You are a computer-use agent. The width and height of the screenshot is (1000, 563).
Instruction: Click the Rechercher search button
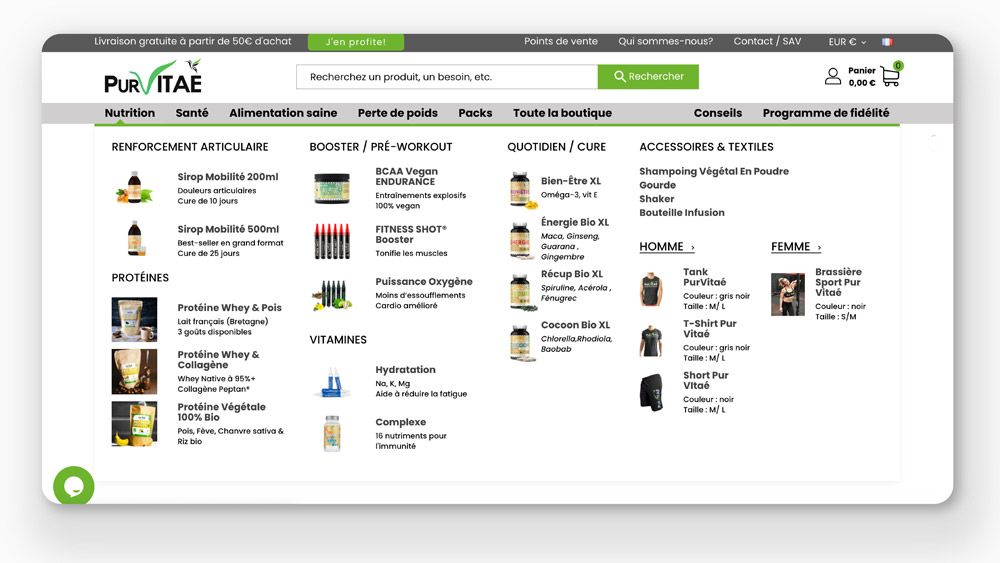pyautogui.click(x=648, y=77)
